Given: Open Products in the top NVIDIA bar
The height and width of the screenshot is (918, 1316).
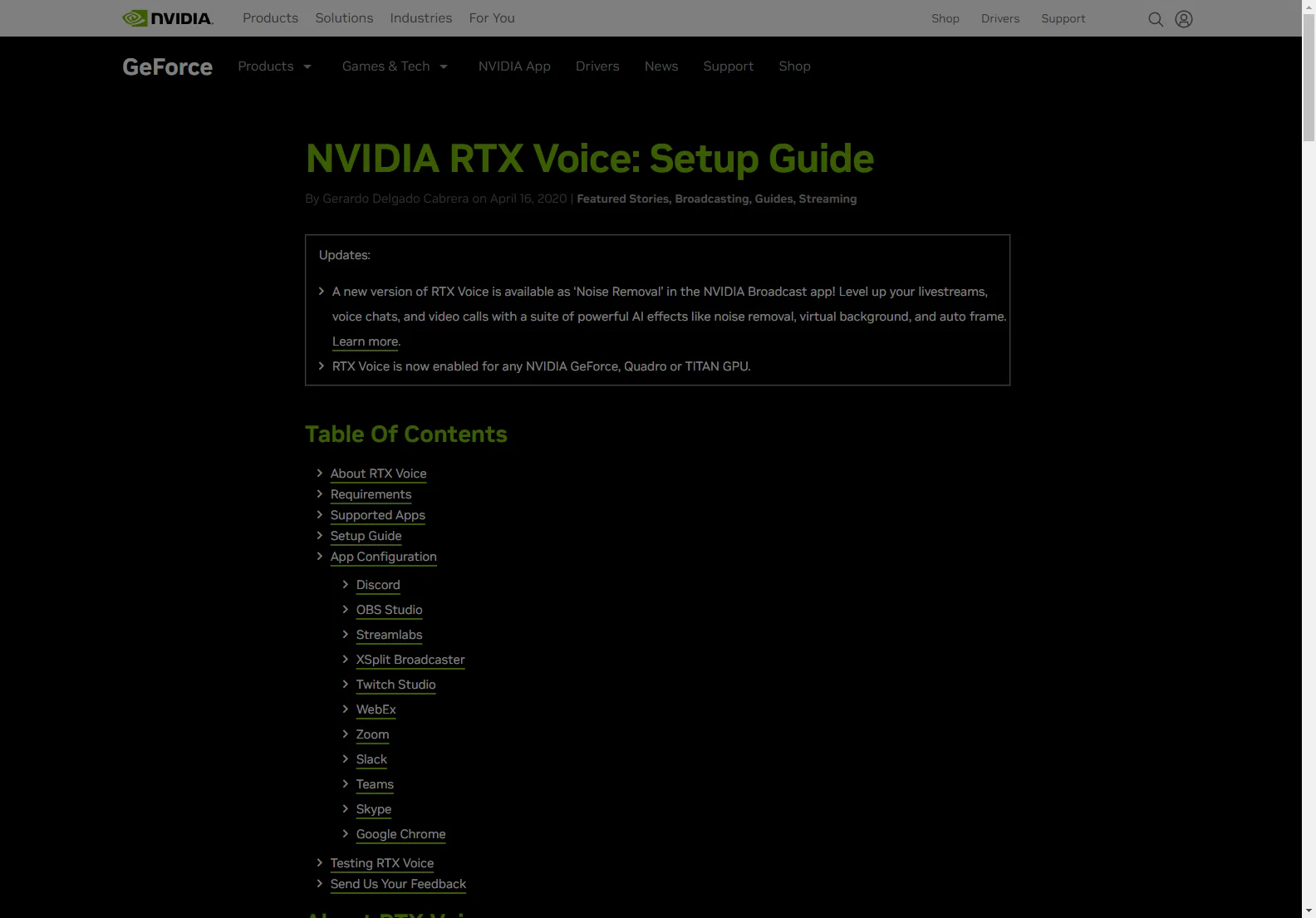Looking at the screenshot, I should coord(270,18).
